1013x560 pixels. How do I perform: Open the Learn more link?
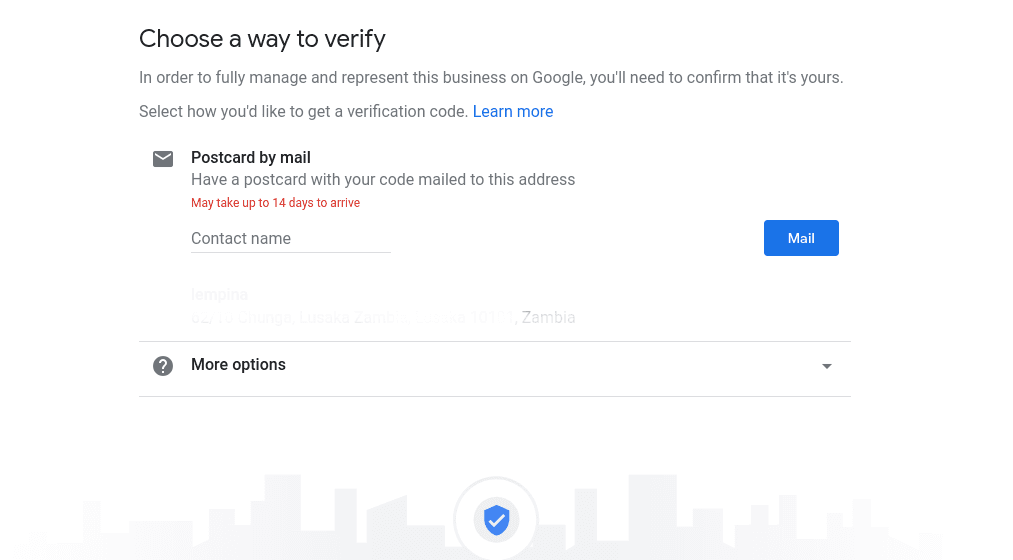point(512,112)
